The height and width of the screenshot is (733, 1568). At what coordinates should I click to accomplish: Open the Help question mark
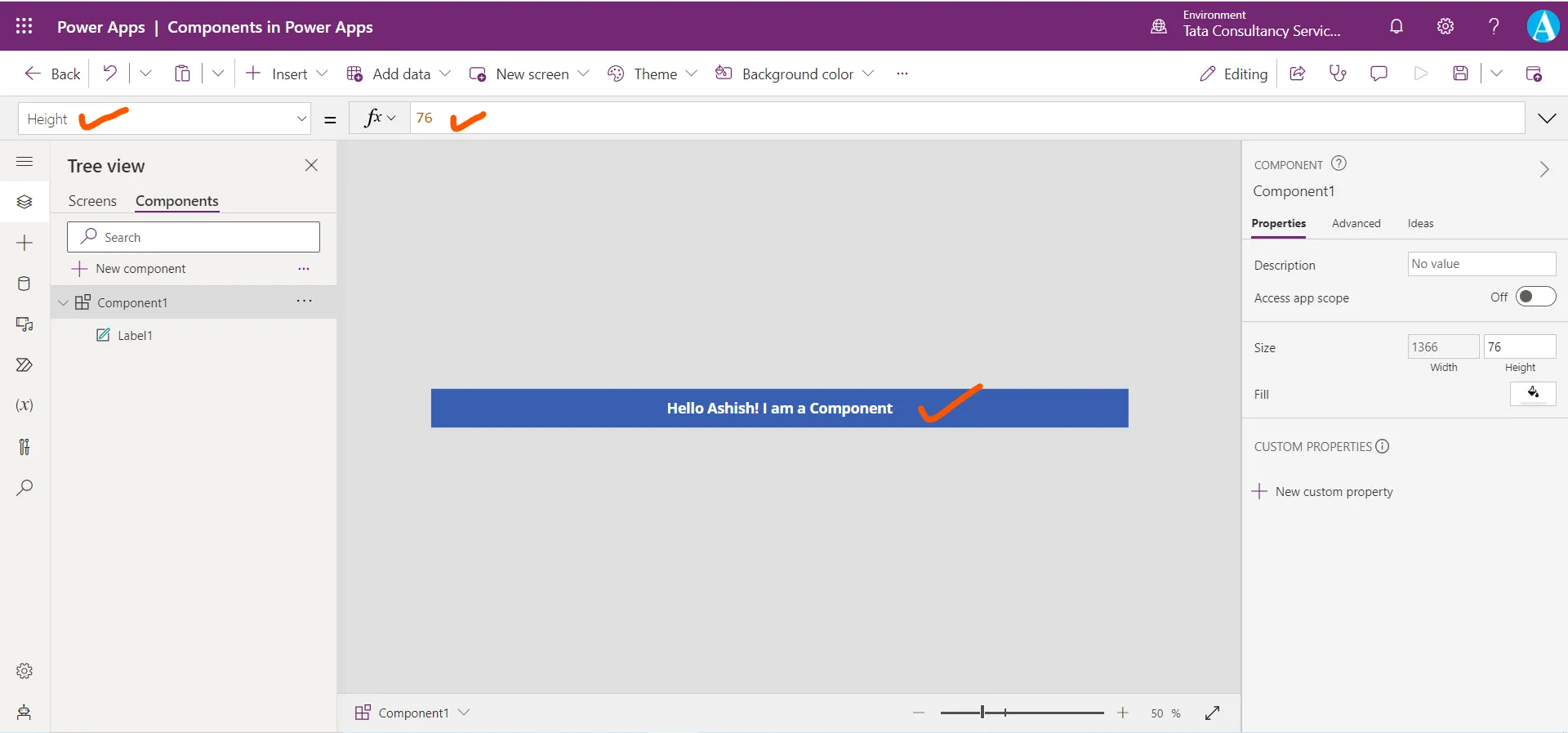(1494, 26)
